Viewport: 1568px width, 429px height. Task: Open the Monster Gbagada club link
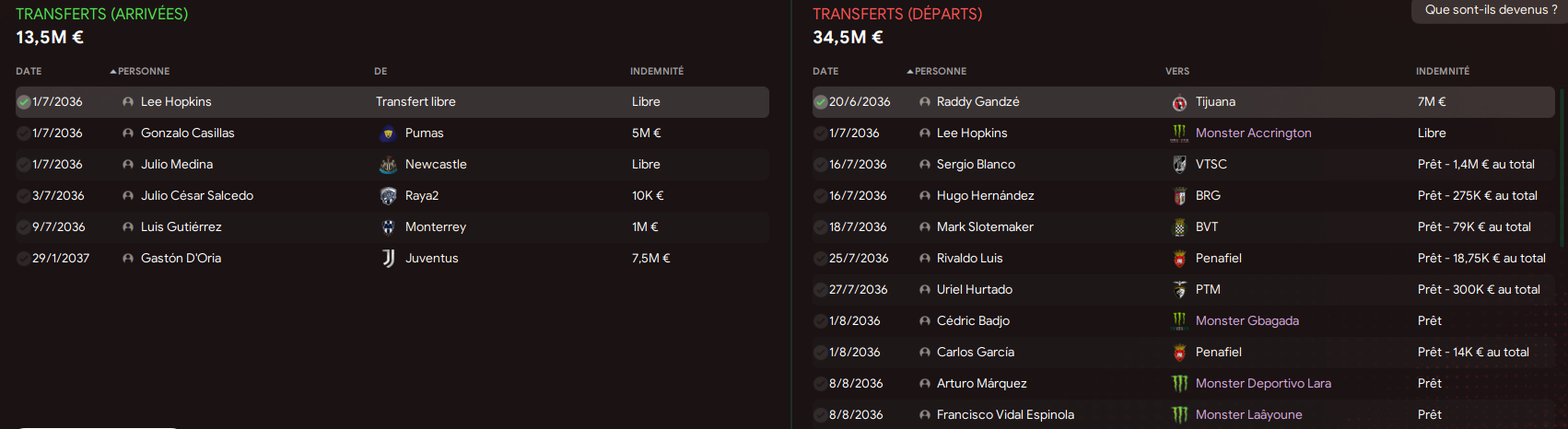pos(1247,321)
